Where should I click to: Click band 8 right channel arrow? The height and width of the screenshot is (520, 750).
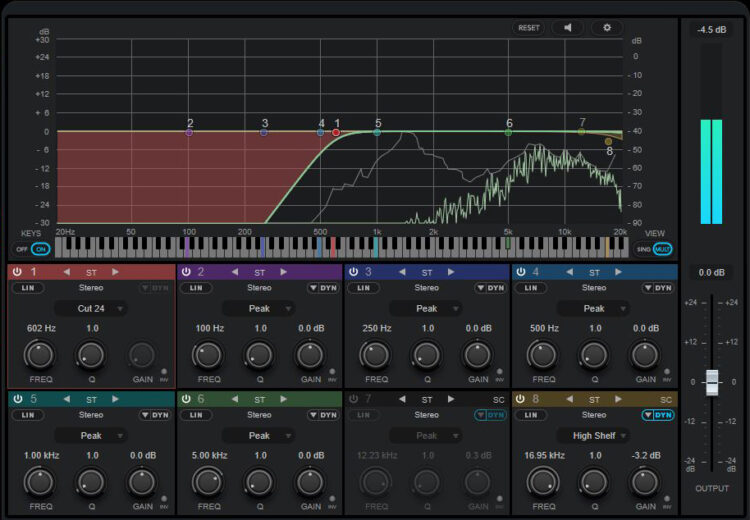coord(618,399)
